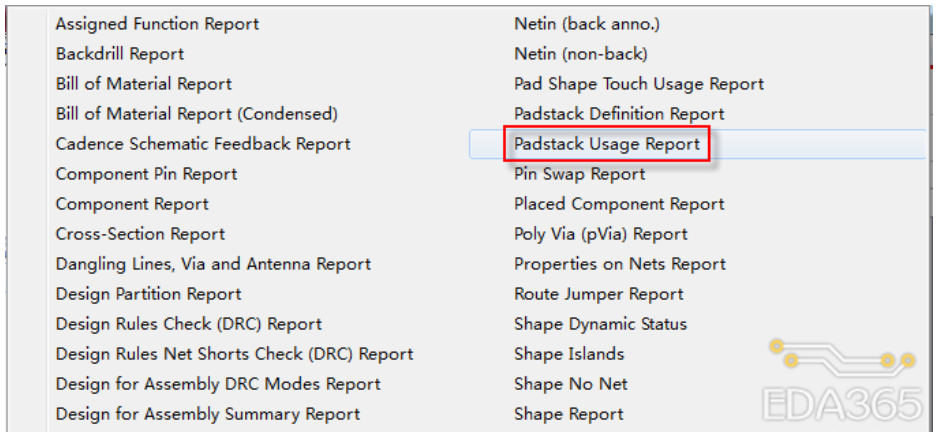Open Pad Shape Touch Usage Report
The width and height of the screenshot is (937, 435).
(x=638, y=84)
